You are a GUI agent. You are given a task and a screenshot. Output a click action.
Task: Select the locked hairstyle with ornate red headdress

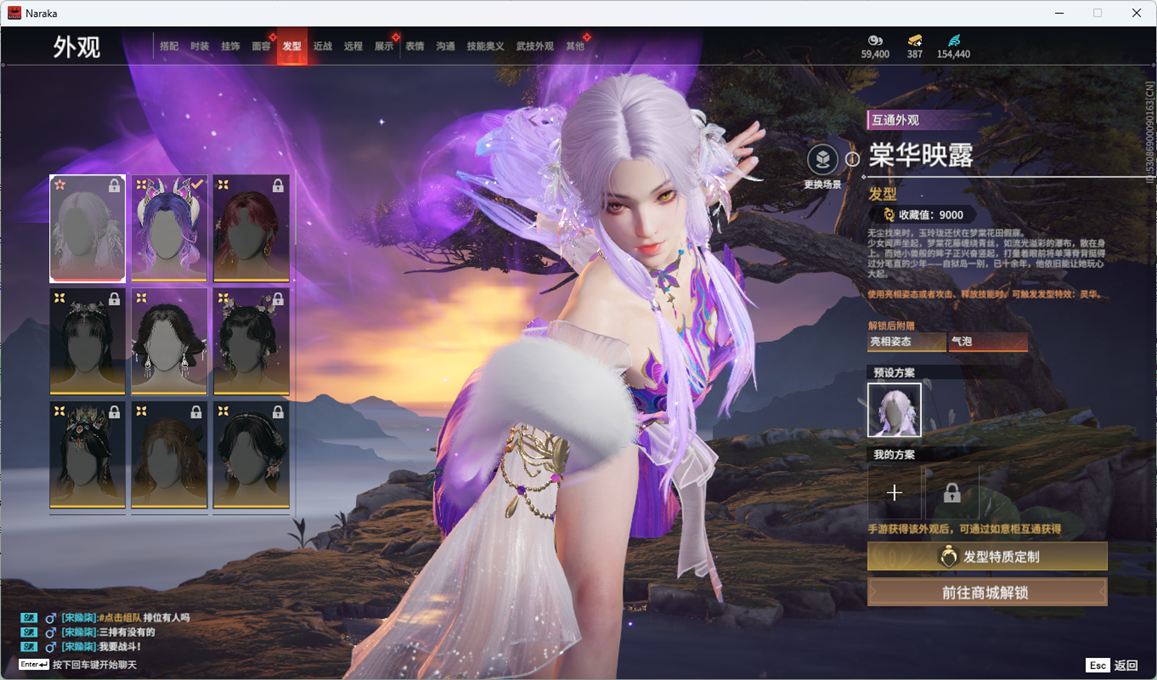tap(88, 455)
